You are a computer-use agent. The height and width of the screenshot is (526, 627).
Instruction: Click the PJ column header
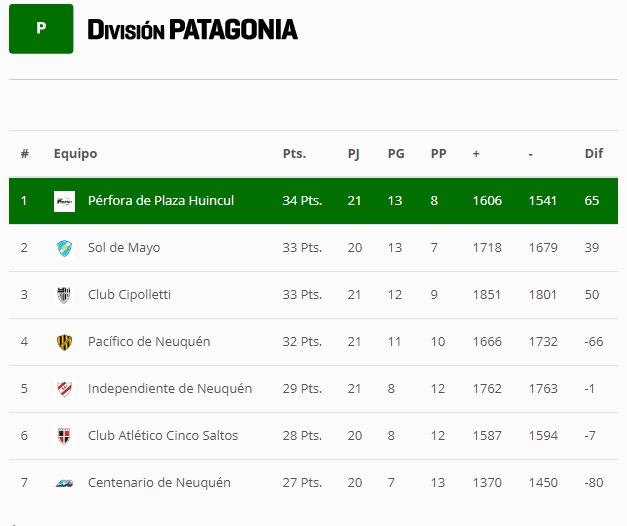[x=354, y=154]
